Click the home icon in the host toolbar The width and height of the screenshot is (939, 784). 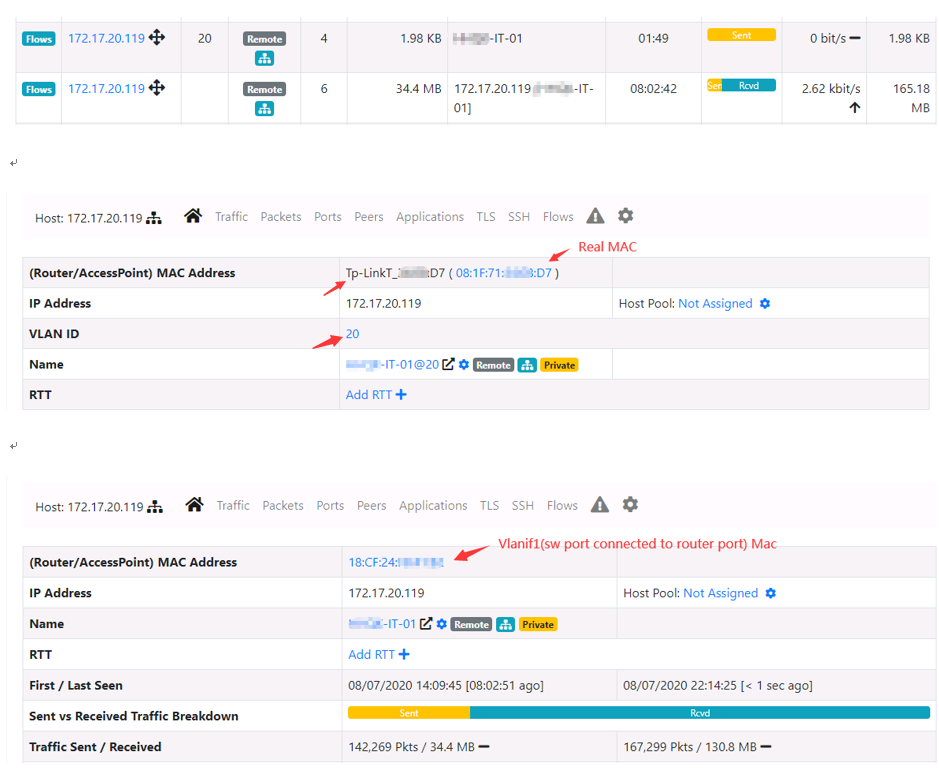193,216
